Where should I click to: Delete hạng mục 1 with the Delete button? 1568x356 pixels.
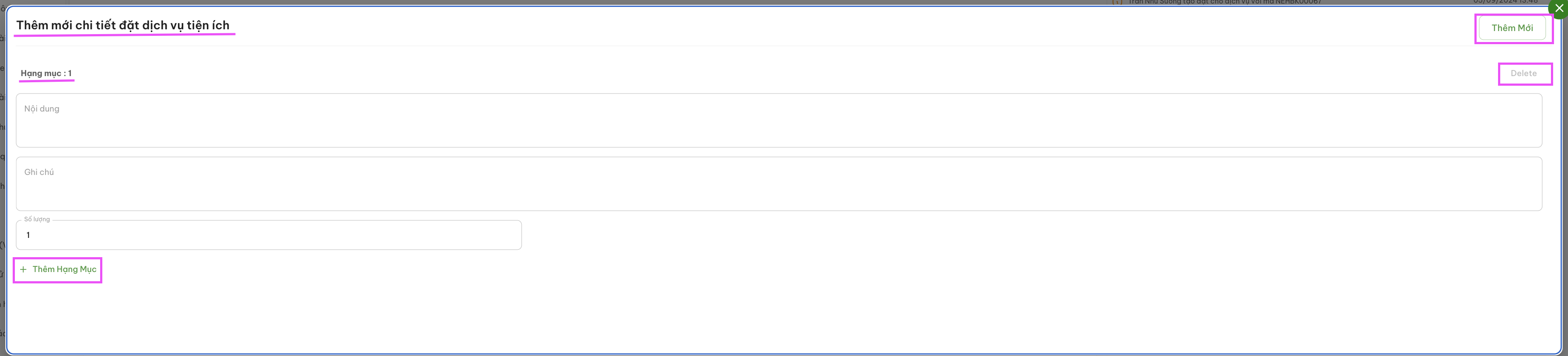(x=1523, y=73)
